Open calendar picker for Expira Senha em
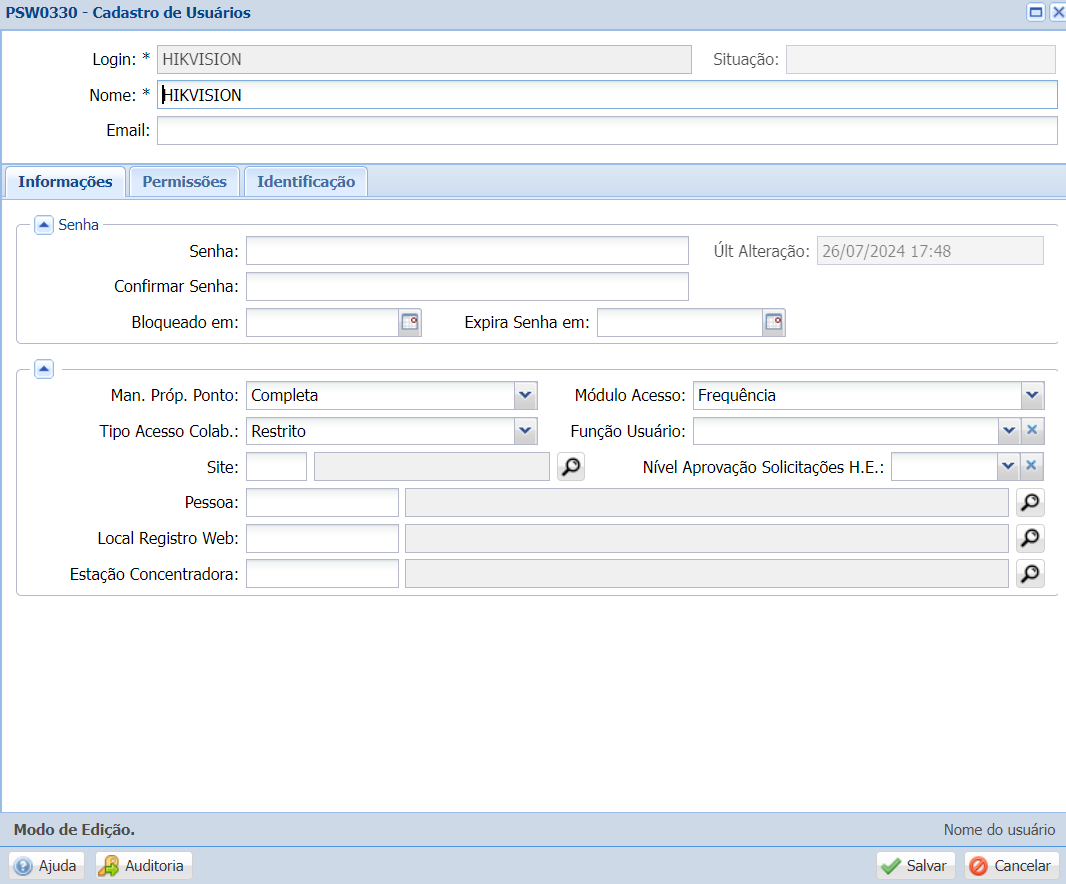1066x884 pixels. (774, 322)
